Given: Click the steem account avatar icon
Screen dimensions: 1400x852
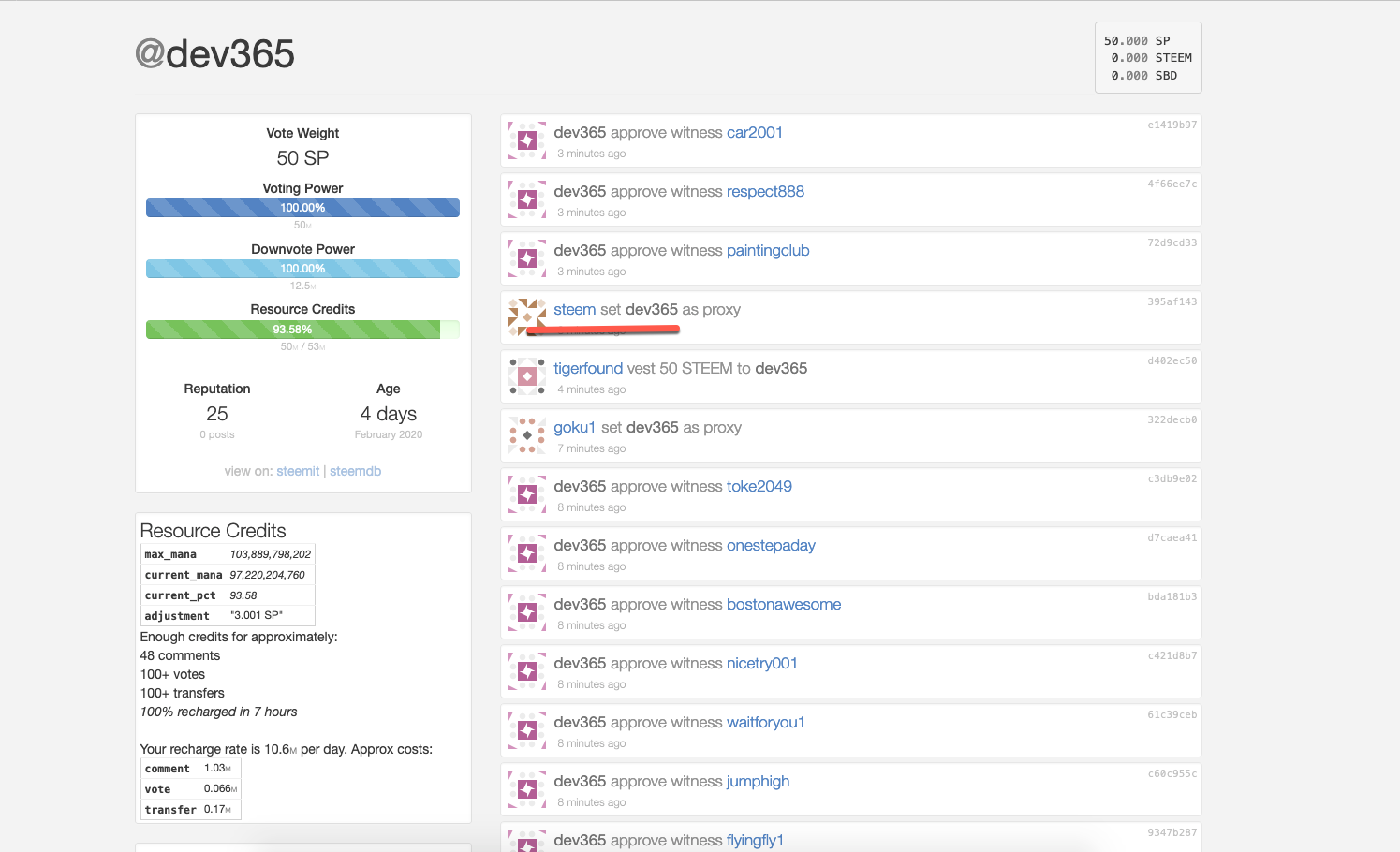Looking at the screenshot, I should [527, 317].
